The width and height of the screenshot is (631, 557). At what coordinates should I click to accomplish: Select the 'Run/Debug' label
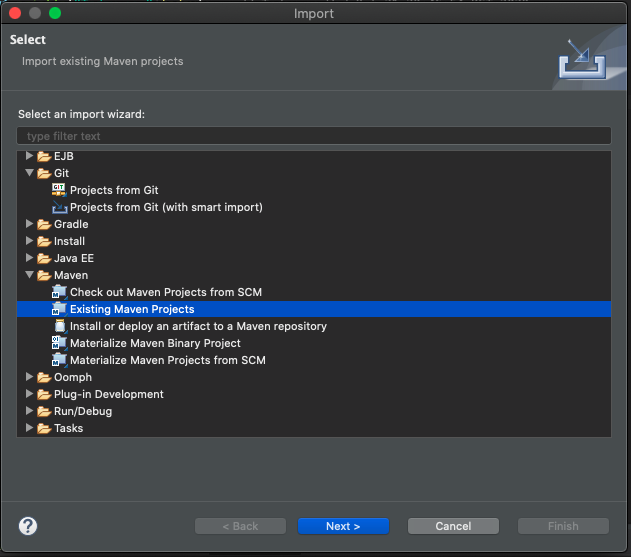pos(83,411)
